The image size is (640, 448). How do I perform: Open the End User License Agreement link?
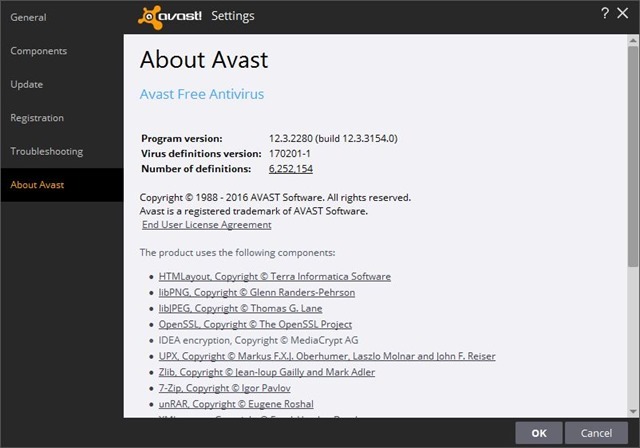pos(206,225)
